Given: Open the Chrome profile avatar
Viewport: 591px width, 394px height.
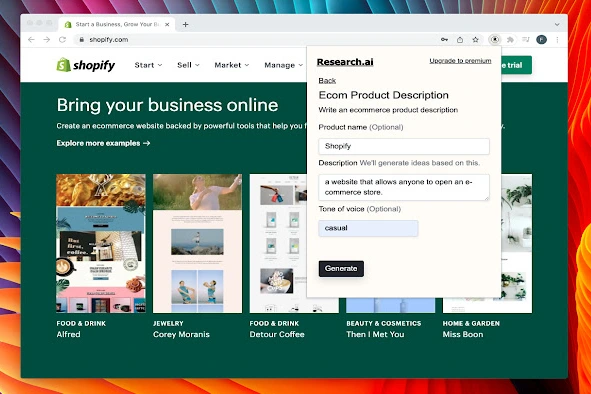Looking at the screenshot, I should pyautogui.click(x=542, y=39).
